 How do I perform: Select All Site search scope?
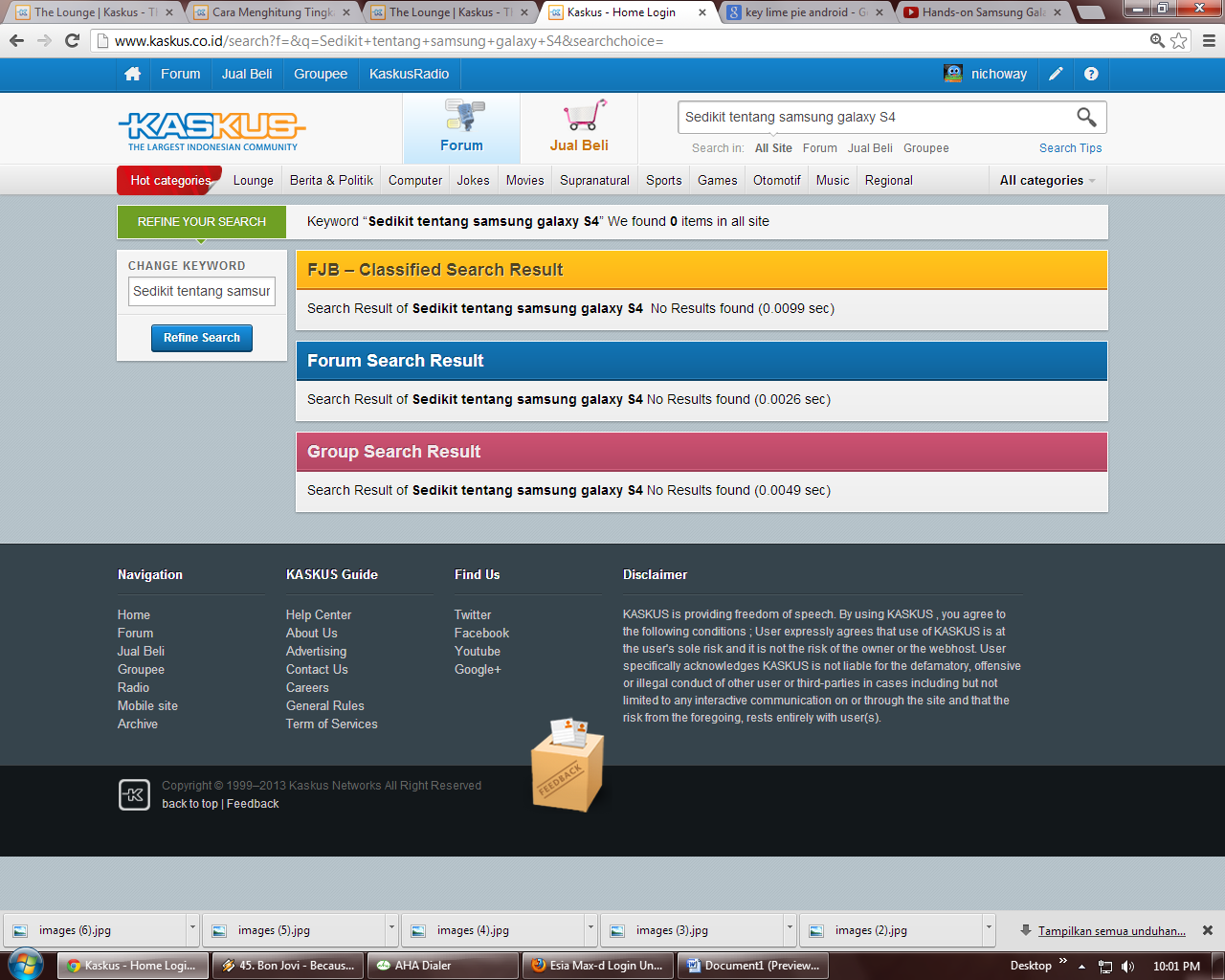click(773, 148)
